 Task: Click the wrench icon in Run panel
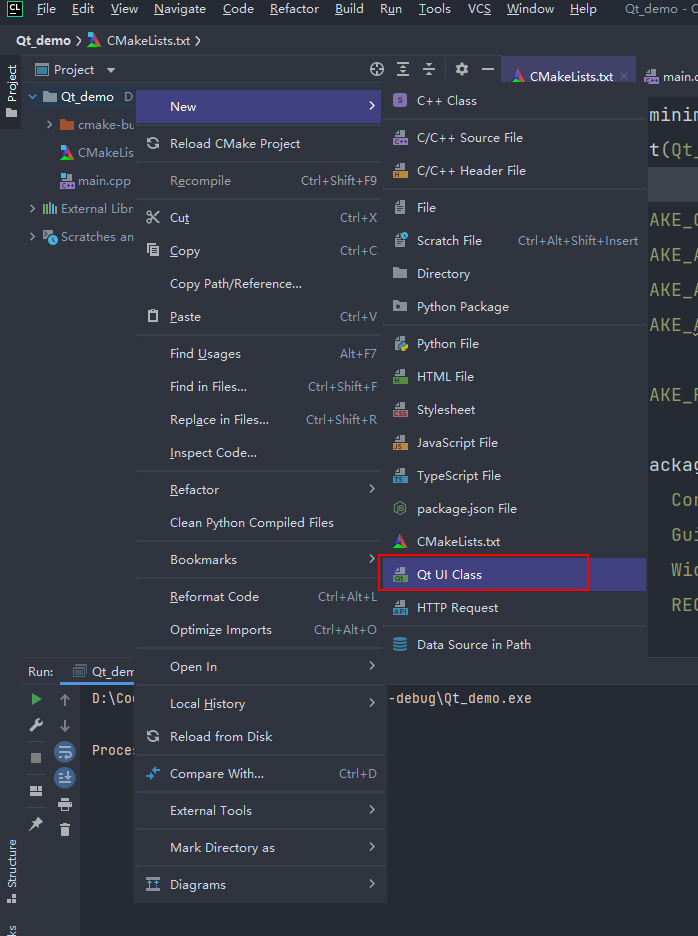point(36,725)
